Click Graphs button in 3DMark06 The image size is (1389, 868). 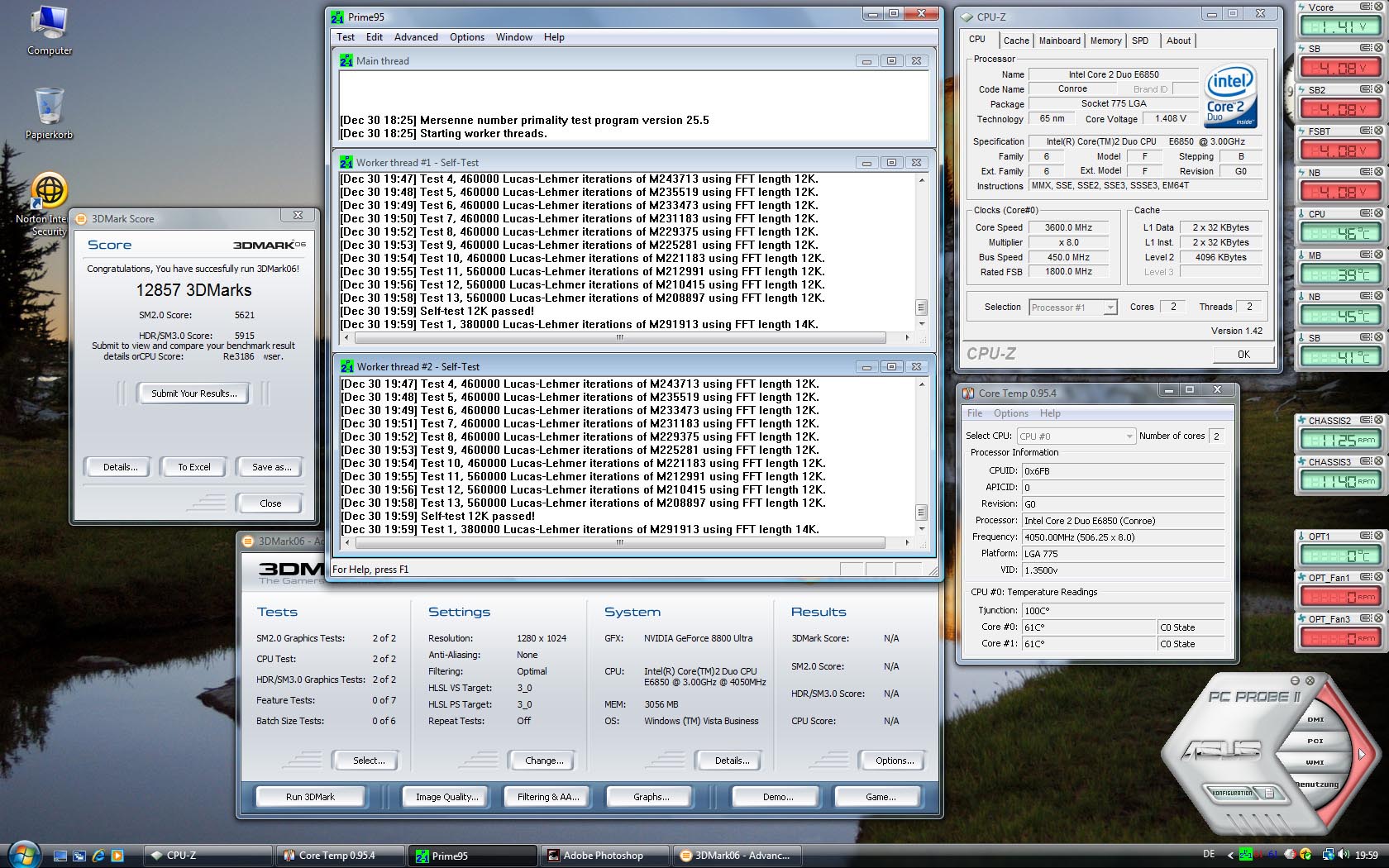(x=651, y=797)
